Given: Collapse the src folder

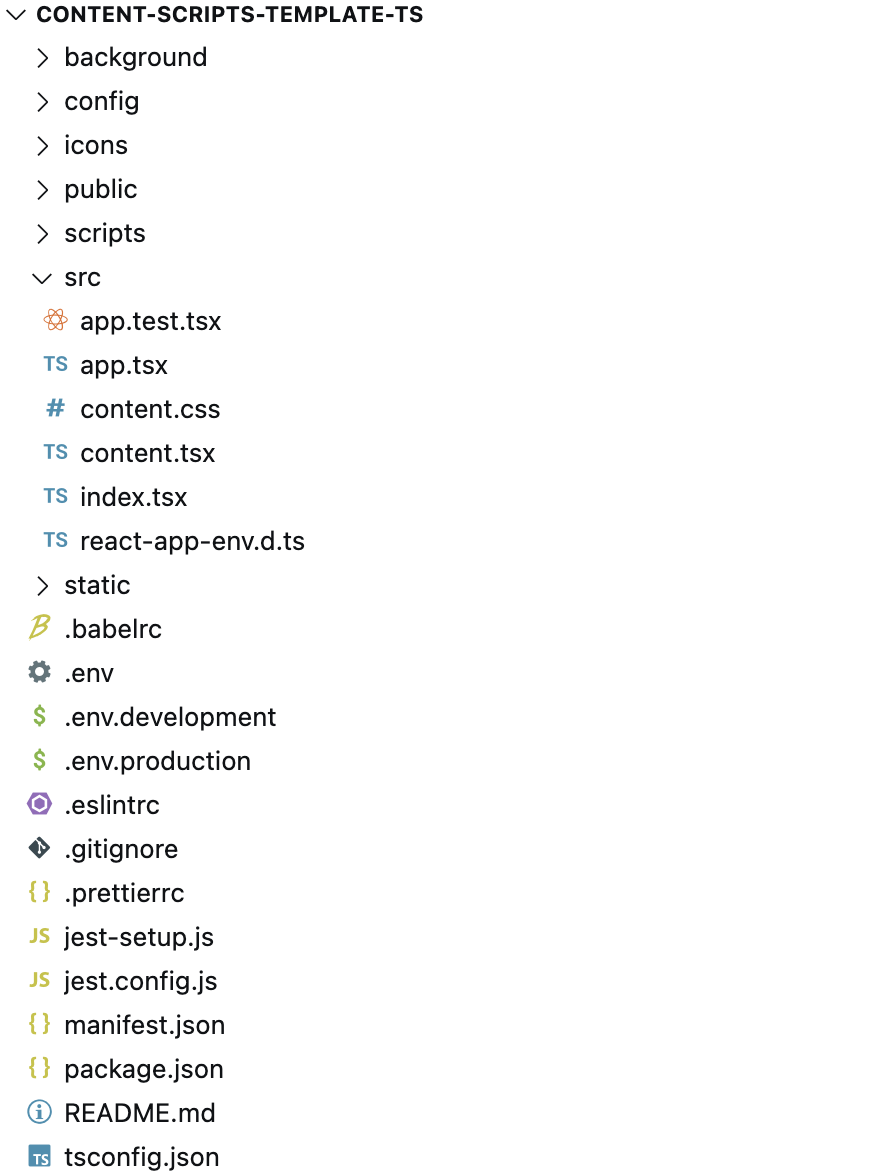Looking at the screenshot, I should coord(41,277).
